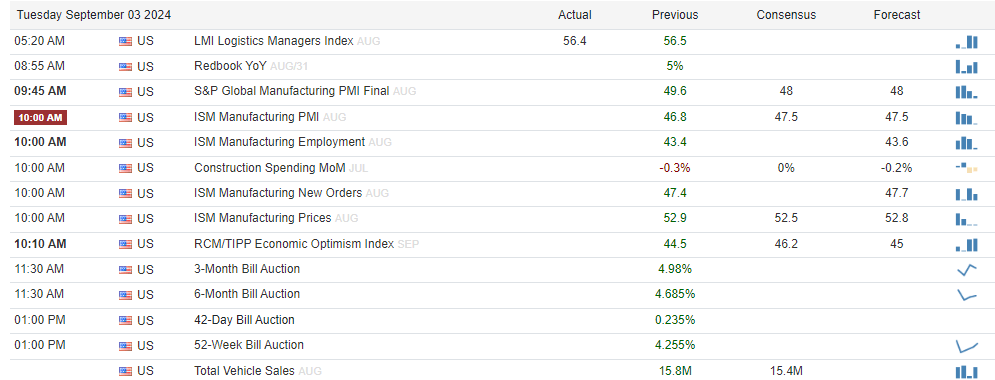The width and height of the screenshot is (995, 380).
Task: Click the actual value 56.4
Action: pyautogui.click(x=574, y=41)
